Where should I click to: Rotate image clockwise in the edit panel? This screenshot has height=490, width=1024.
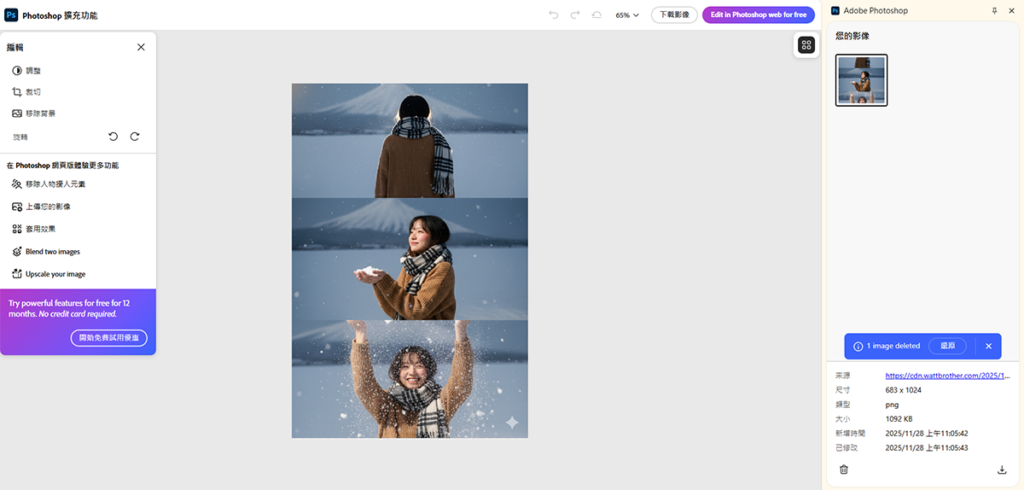135,136
